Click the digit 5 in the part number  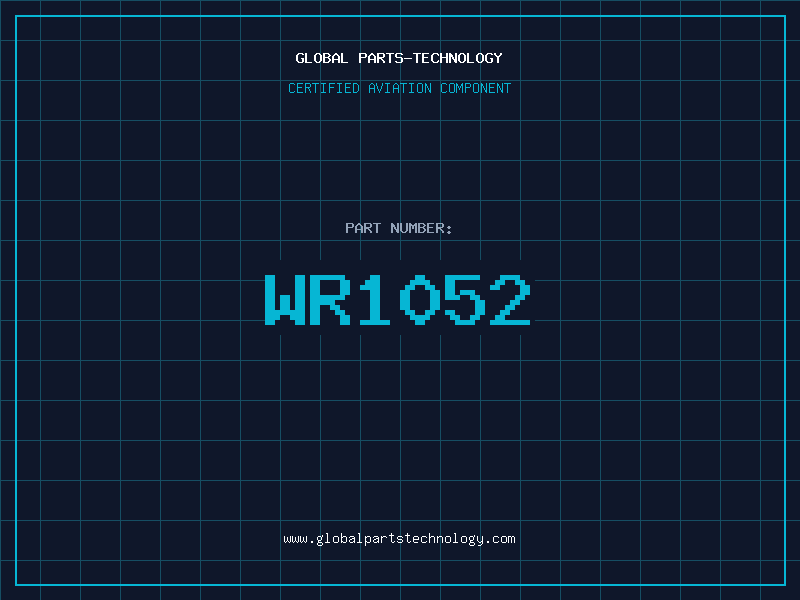coord(466,299)
